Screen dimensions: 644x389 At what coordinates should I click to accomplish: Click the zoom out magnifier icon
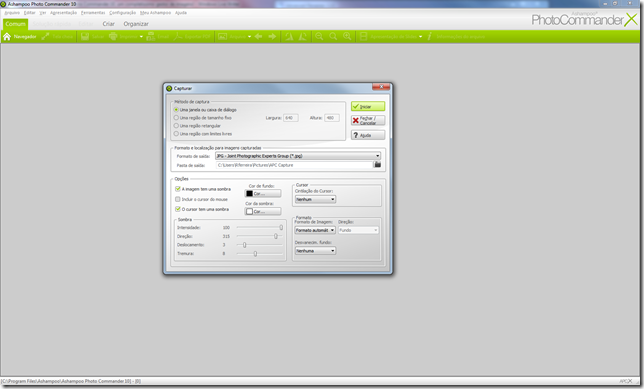point(319,37)
